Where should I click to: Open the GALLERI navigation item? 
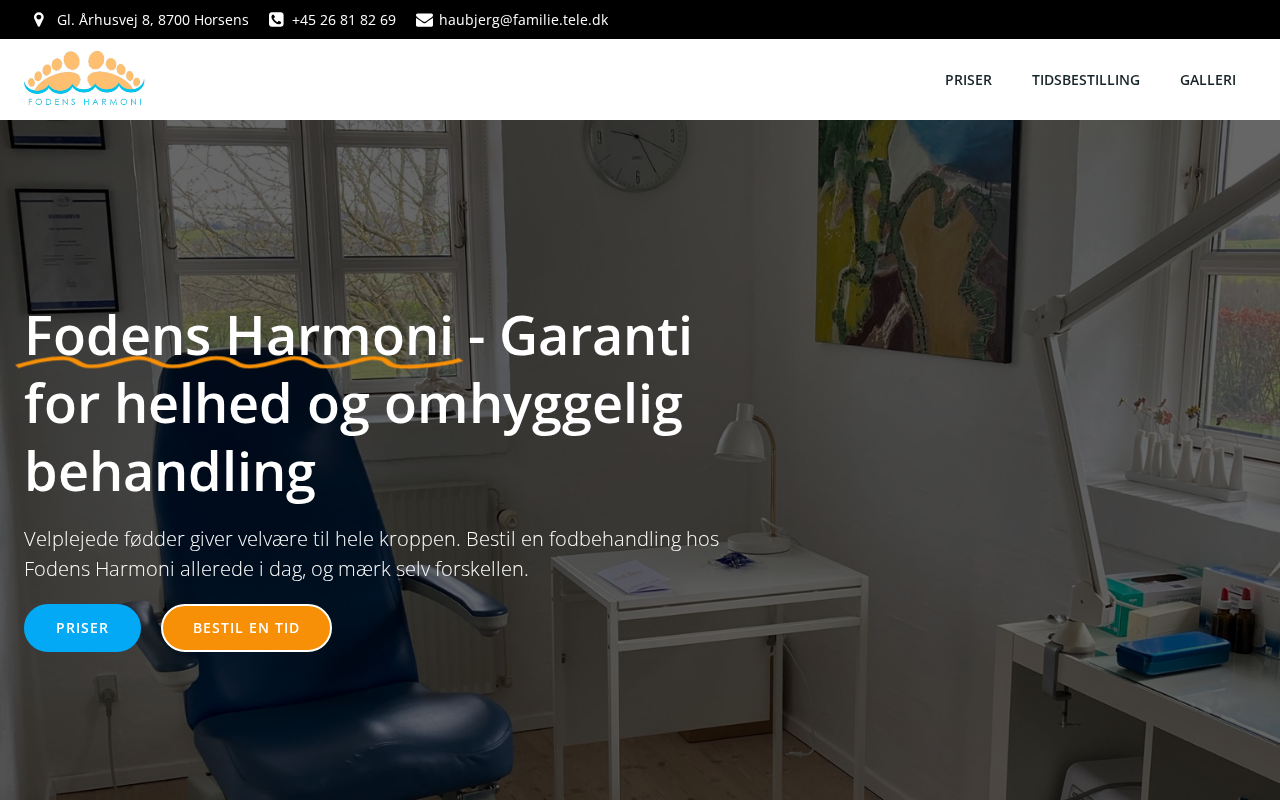(1208, 80)
